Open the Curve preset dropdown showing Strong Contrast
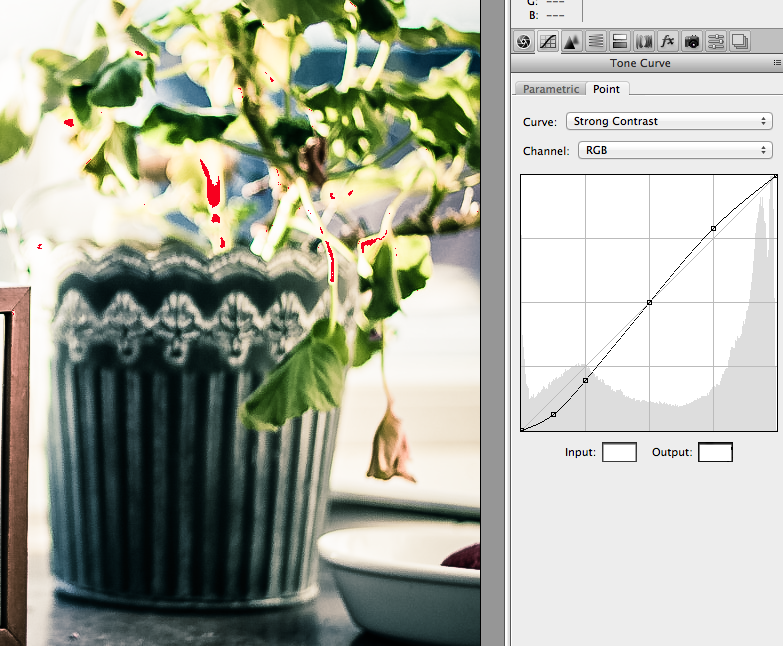 click(x=669, y=121)
